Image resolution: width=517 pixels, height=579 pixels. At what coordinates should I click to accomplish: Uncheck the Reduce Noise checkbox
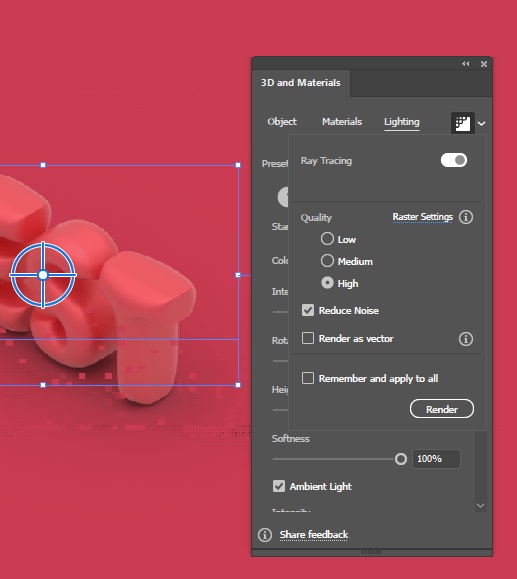coord(308,310)
